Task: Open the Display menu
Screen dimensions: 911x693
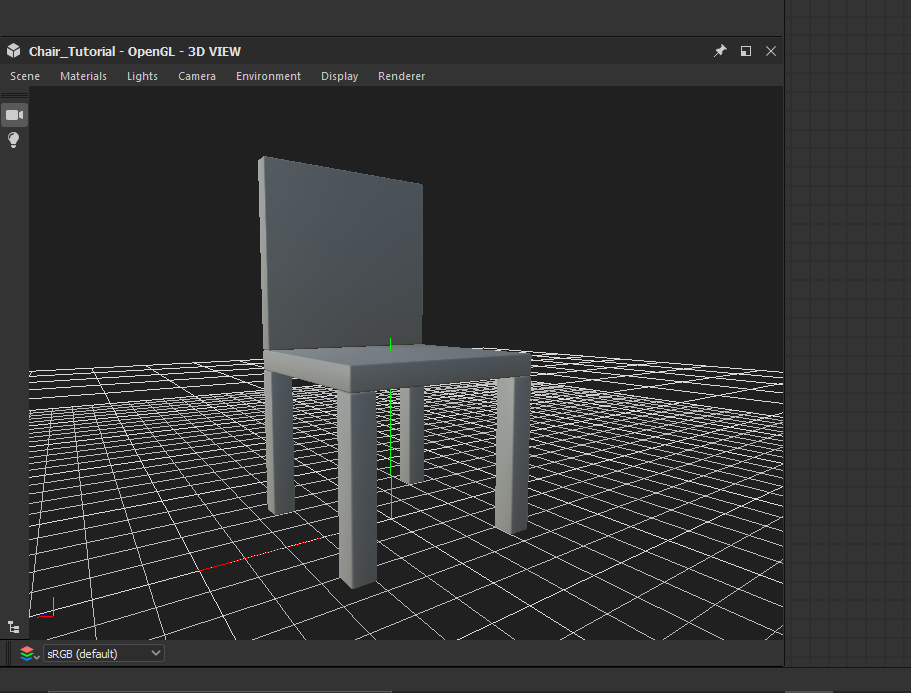Action: (x=339, y=76)
